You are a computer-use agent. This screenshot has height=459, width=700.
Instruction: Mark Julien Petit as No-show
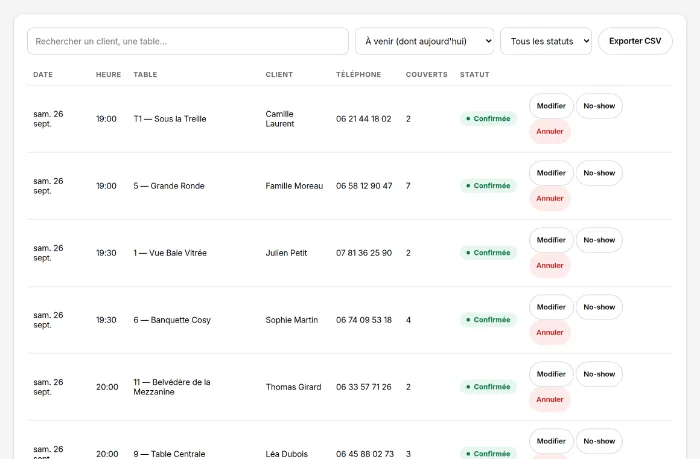click(x=599, y=240)
